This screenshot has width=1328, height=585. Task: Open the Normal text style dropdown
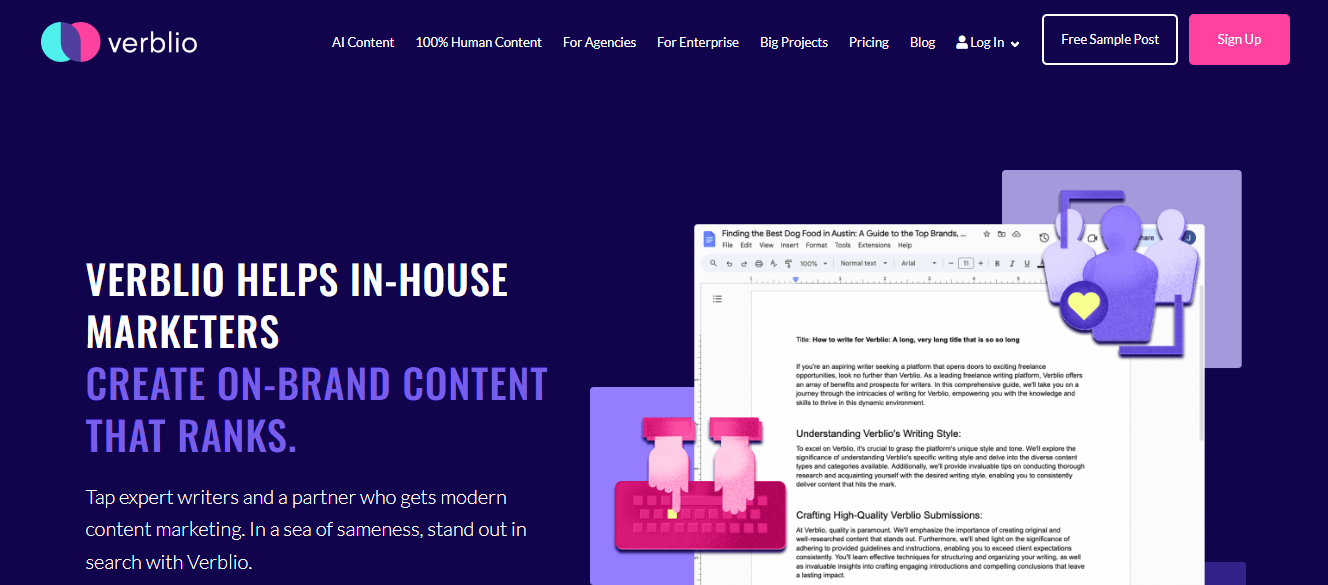(x=863, y=264)
